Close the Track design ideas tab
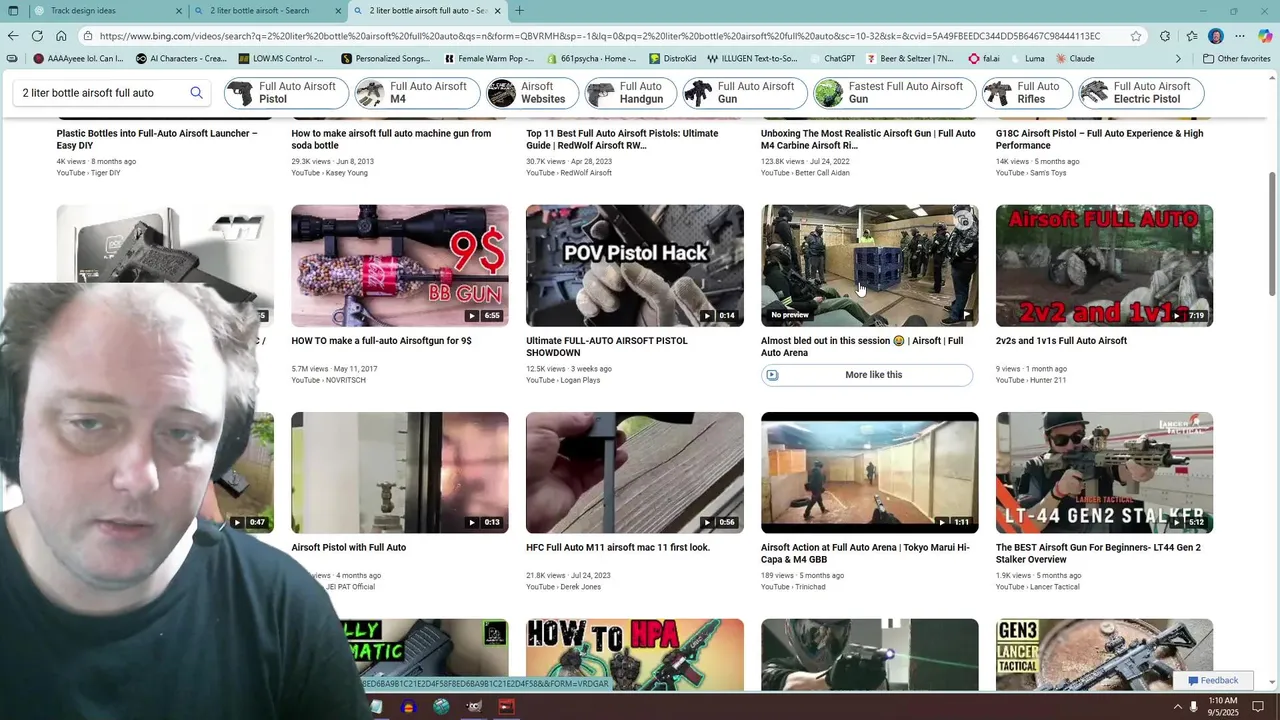The image size is (1280, 720). [179, 11]
